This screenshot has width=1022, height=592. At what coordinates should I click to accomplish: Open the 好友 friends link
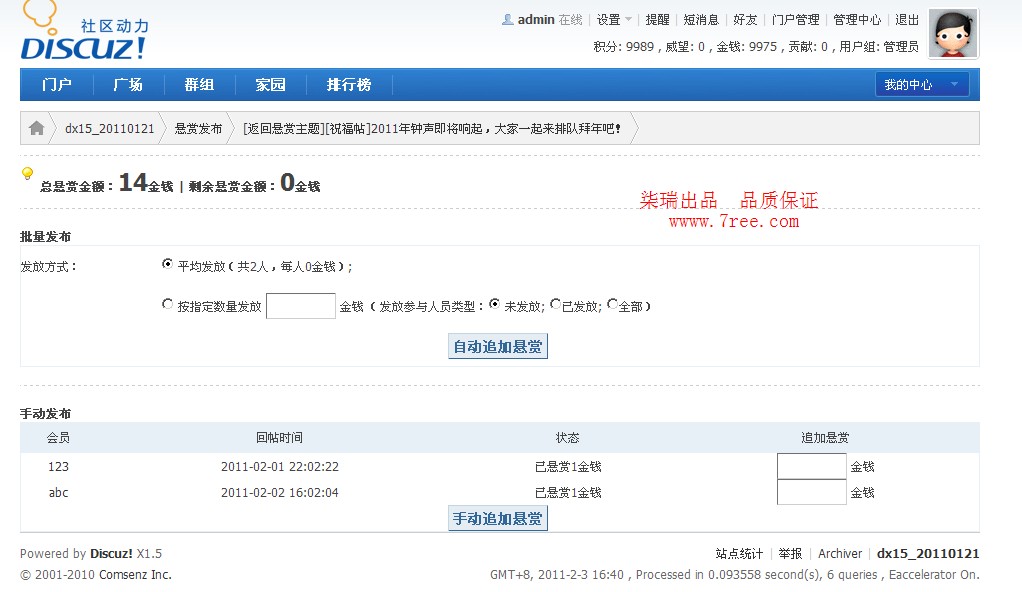[745, 20]
